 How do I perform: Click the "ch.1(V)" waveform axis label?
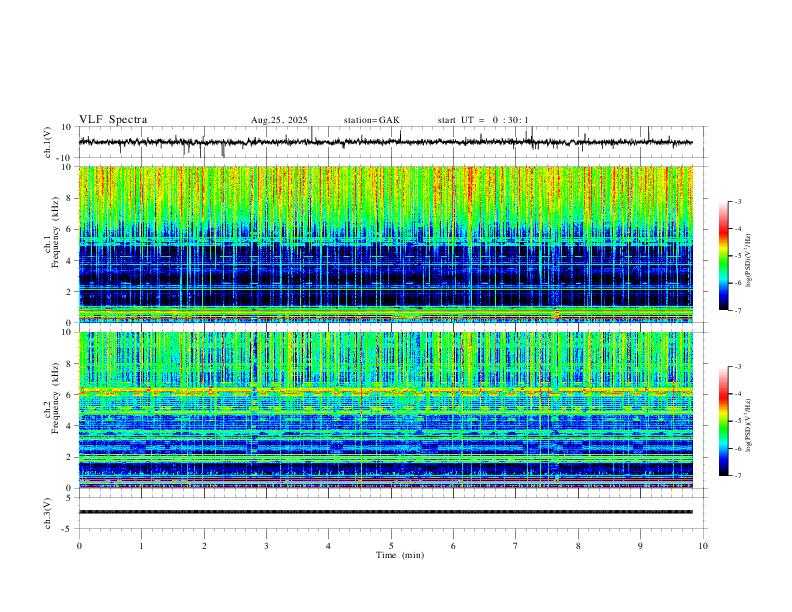pos(48,142)
